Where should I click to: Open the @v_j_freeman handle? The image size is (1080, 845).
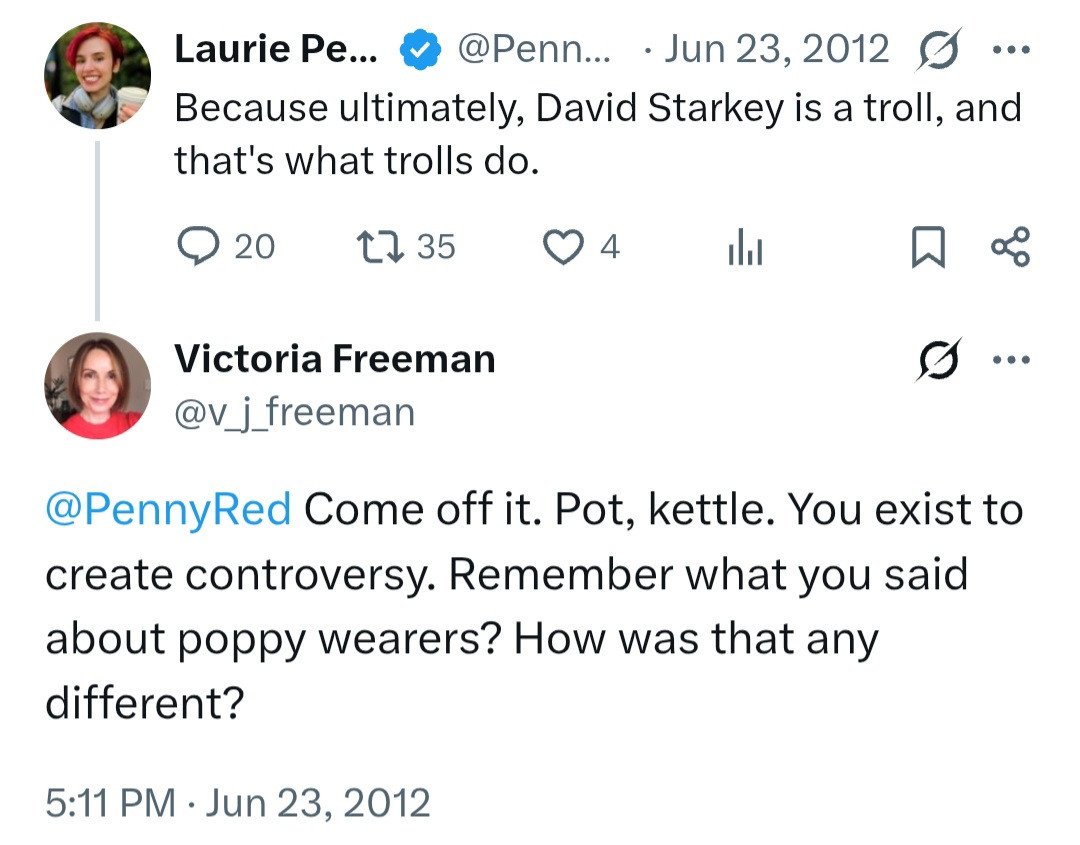[x=294, y=412]
